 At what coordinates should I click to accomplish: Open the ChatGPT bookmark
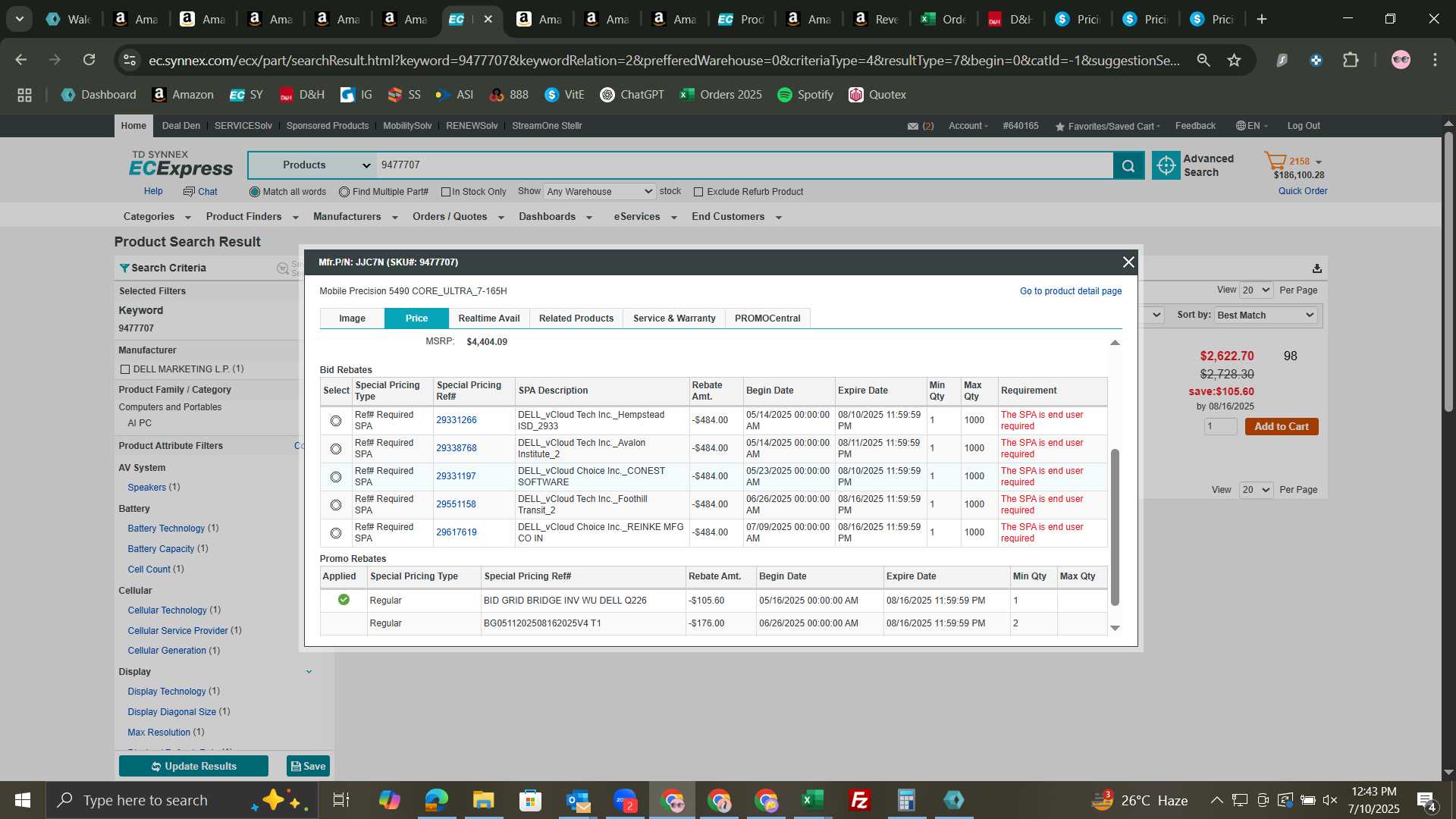click(632, 95)
